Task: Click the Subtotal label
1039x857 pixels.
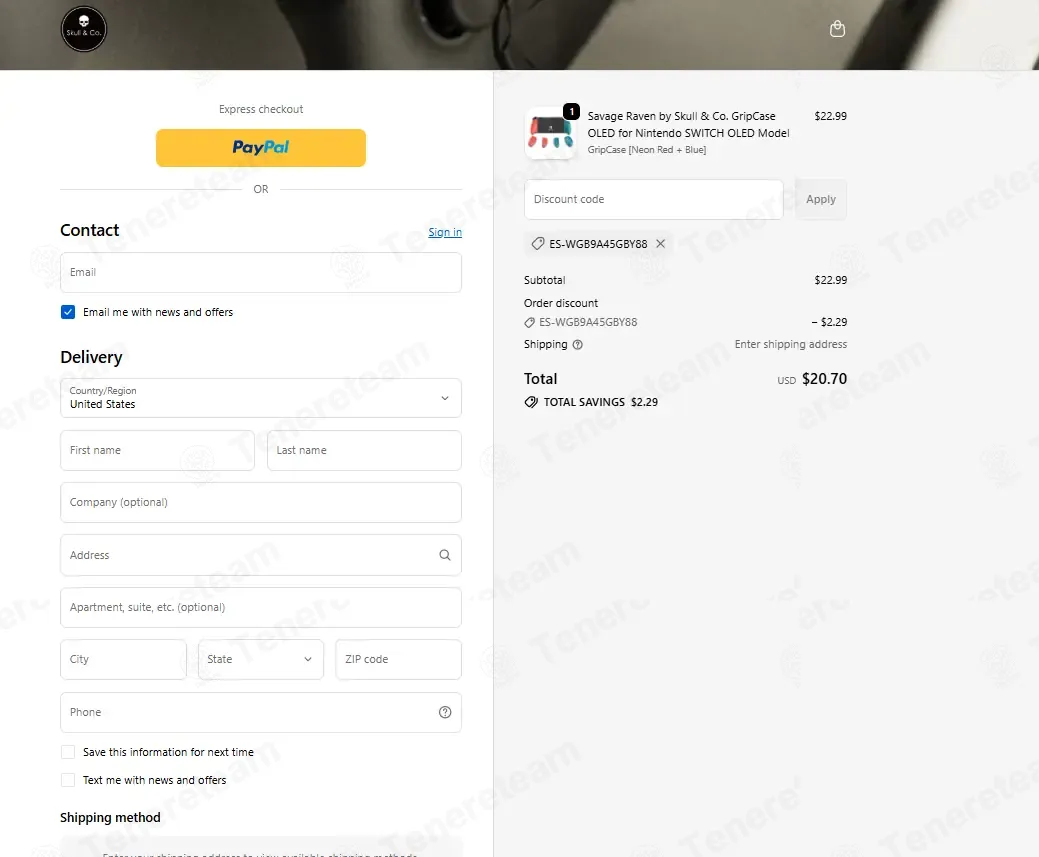Action: 545,280
